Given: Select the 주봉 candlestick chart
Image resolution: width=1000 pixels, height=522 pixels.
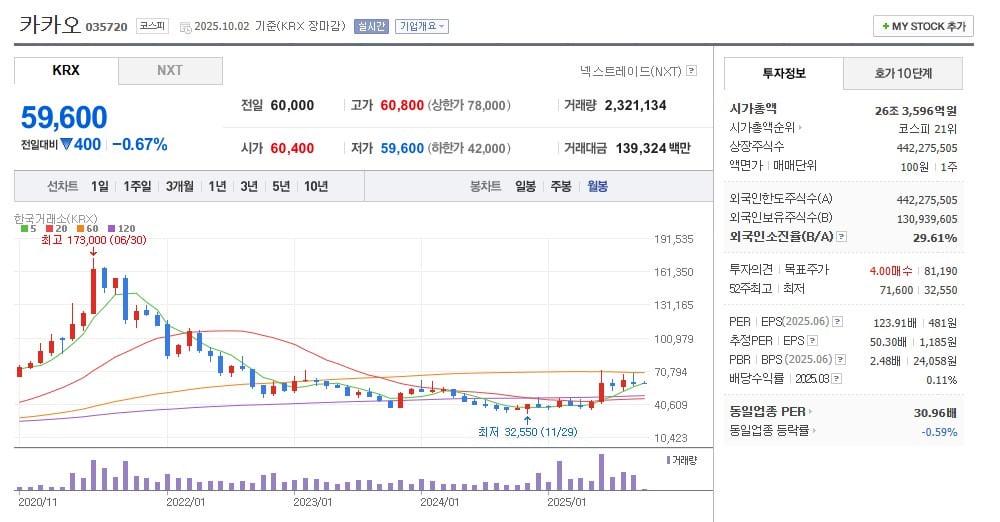Looking at the screenshot, I should tap(561, 186).
